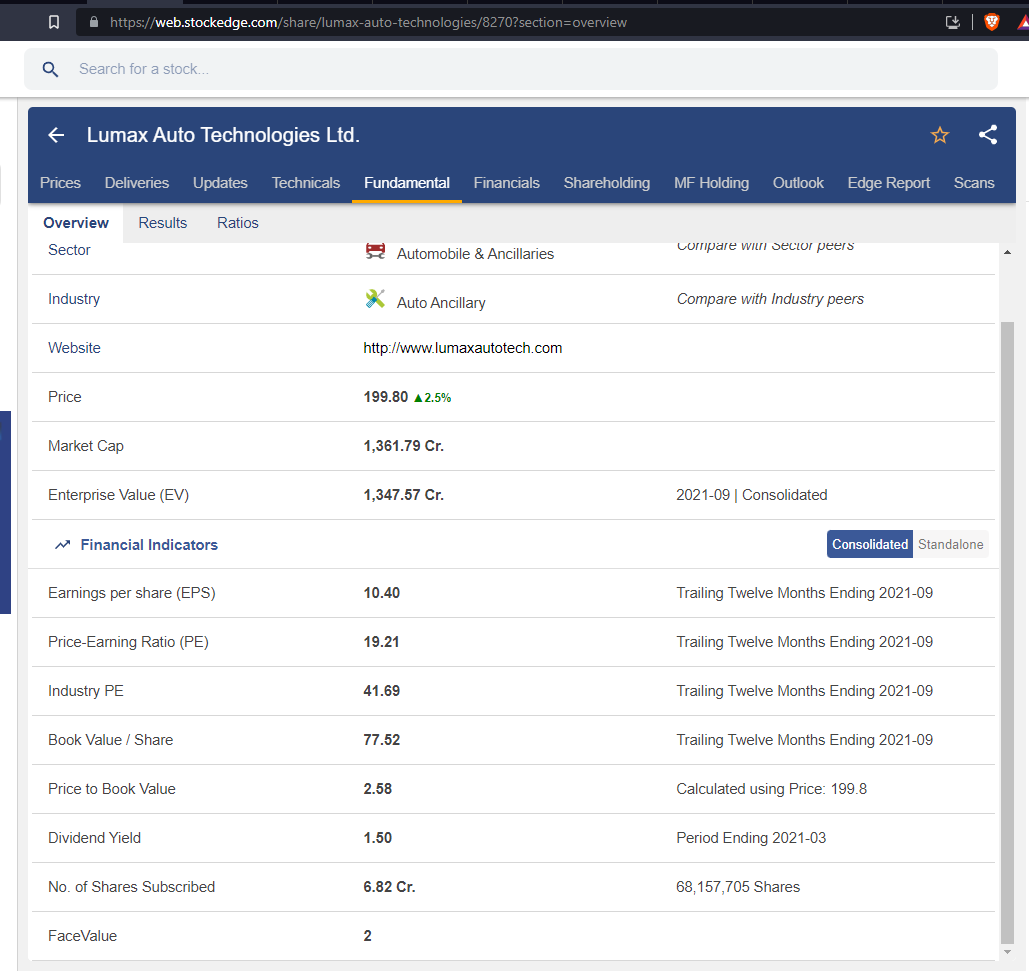Viewport: 1029px width, 971px height.
Task: Click the Financial Indicators trend icon
Action: click(x=62, y=545)
